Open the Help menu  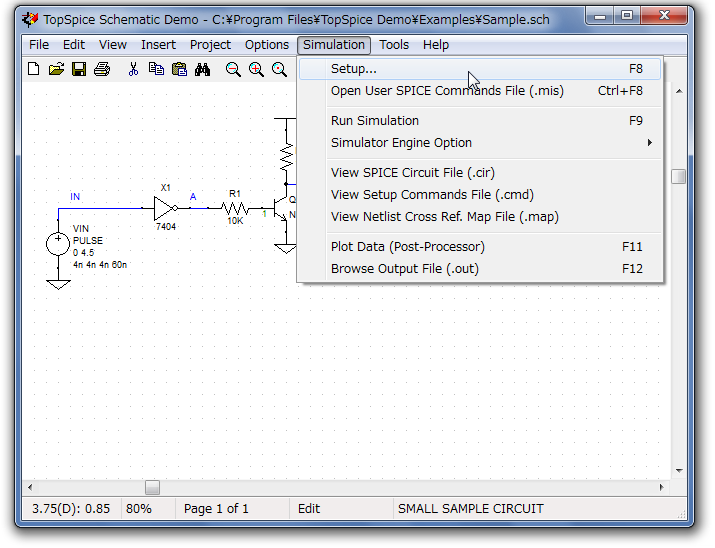click(436, 45)
